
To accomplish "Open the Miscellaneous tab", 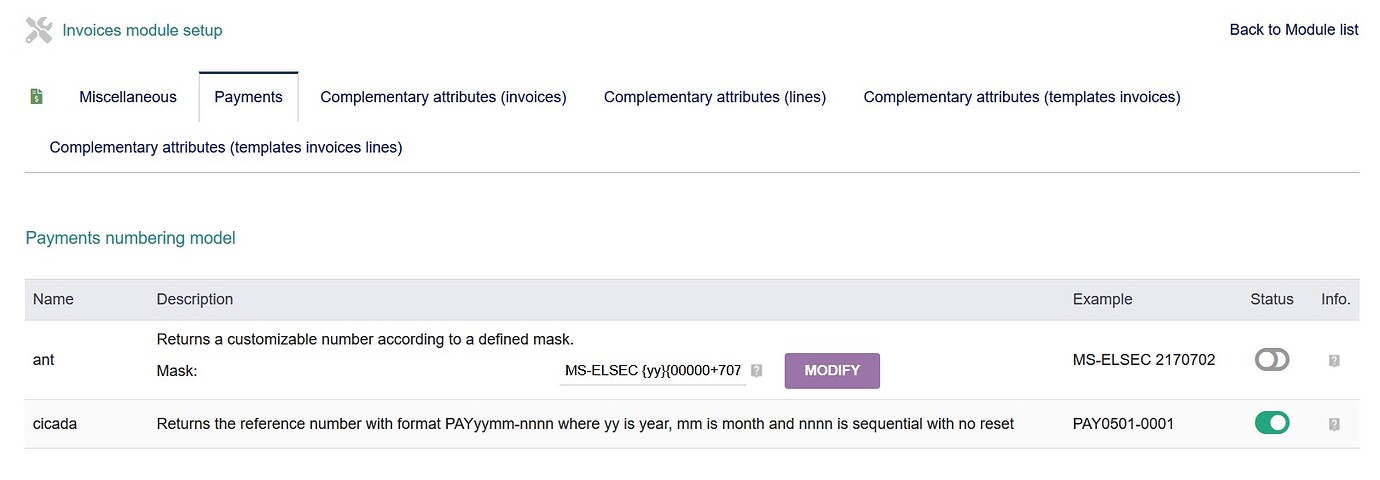I will coord(128,97).
